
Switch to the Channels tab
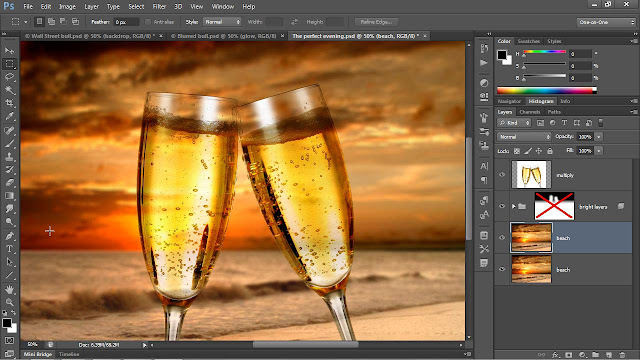[530, 112]
